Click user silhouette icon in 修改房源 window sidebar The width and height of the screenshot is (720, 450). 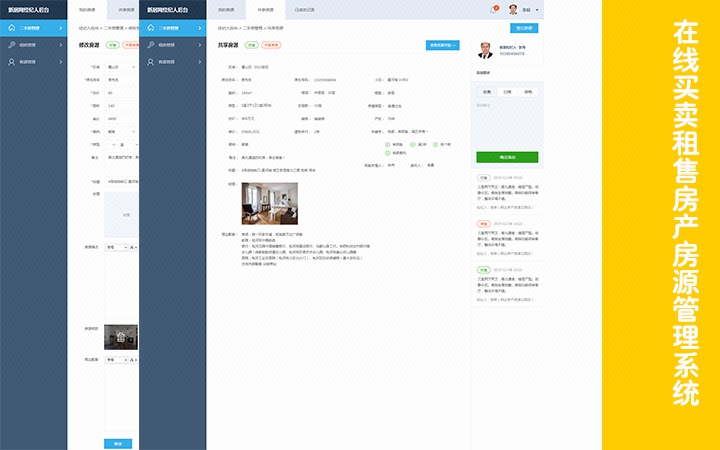[x=11, y=62]
